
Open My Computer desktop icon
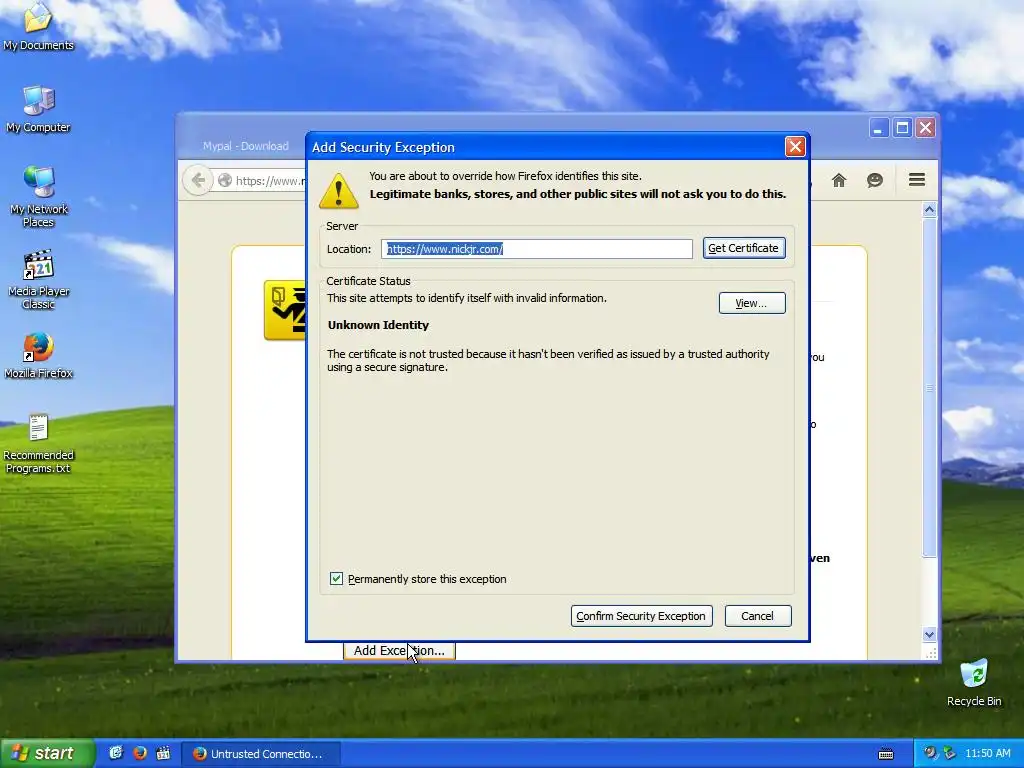[38, 109]
